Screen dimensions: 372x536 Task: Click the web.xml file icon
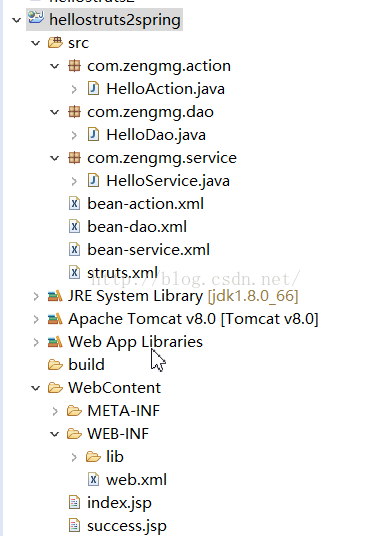click(93, 479)
